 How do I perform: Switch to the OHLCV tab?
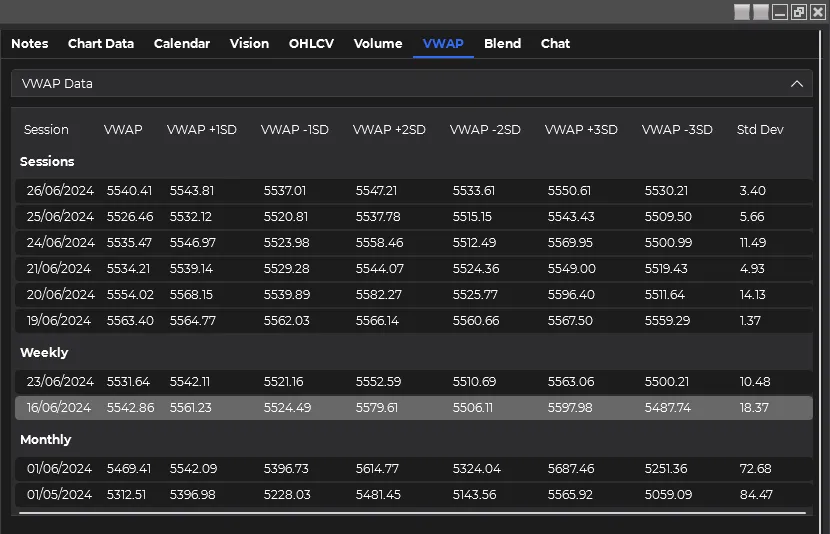tap(311, 43)
